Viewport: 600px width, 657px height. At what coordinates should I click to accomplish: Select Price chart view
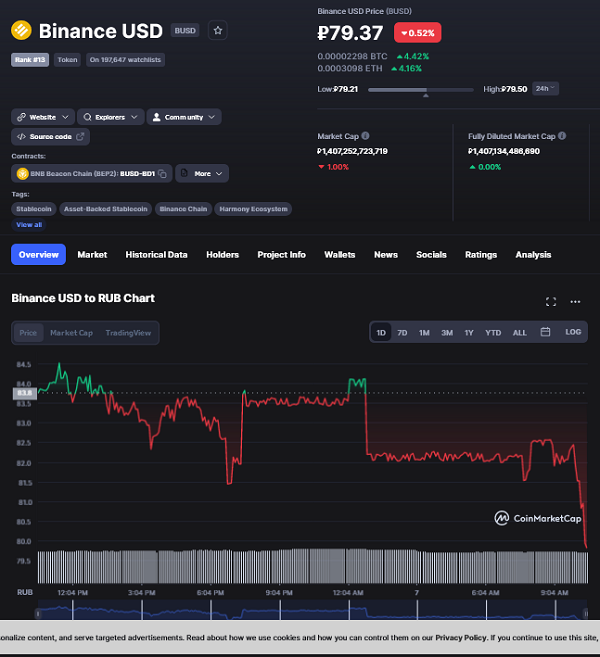tap(28, 333)
